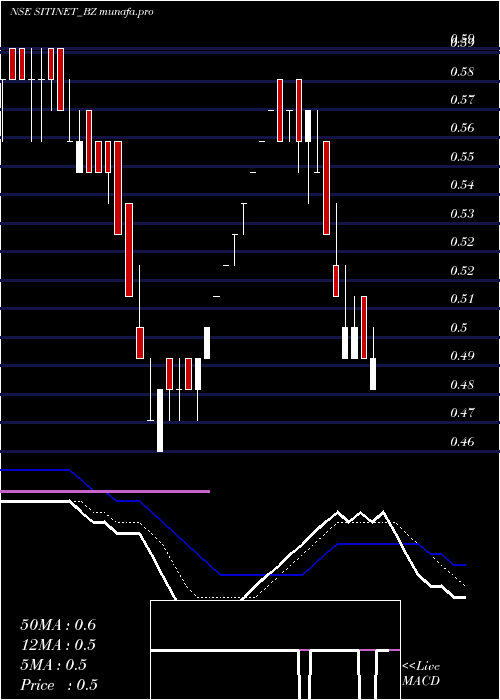Screen dimensions: 500x700
Task: Click the <<Live MACD label
Action: tap(421, 674)
